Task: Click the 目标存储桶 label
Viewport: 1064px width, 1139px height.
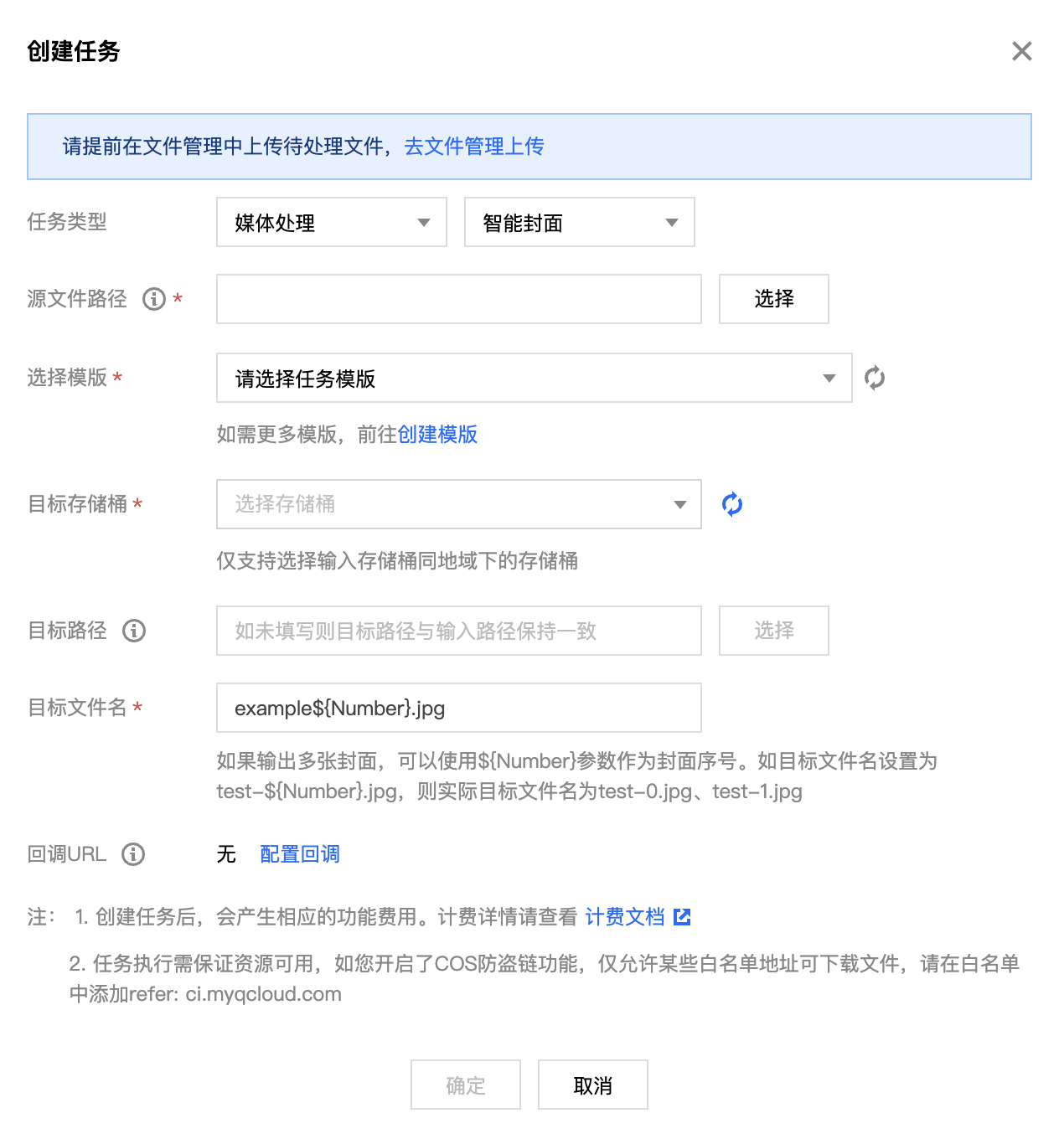Action: tap(77, 504)
